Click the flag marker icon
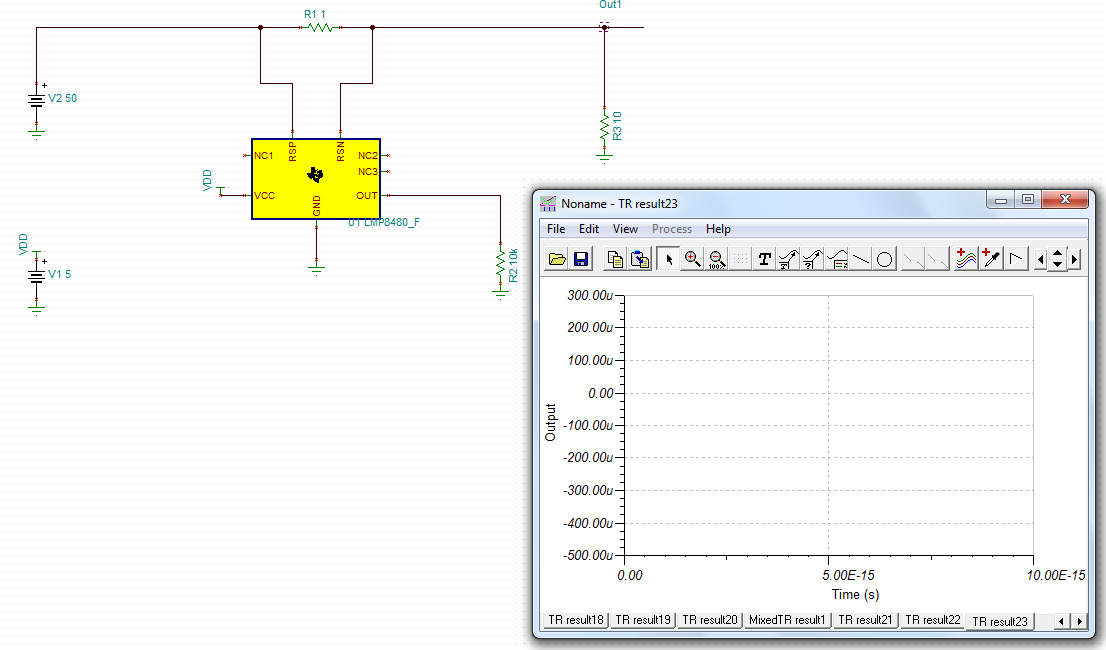Image resolution: width=1106 pixels, height=650 pixels. coord(1016,259)
